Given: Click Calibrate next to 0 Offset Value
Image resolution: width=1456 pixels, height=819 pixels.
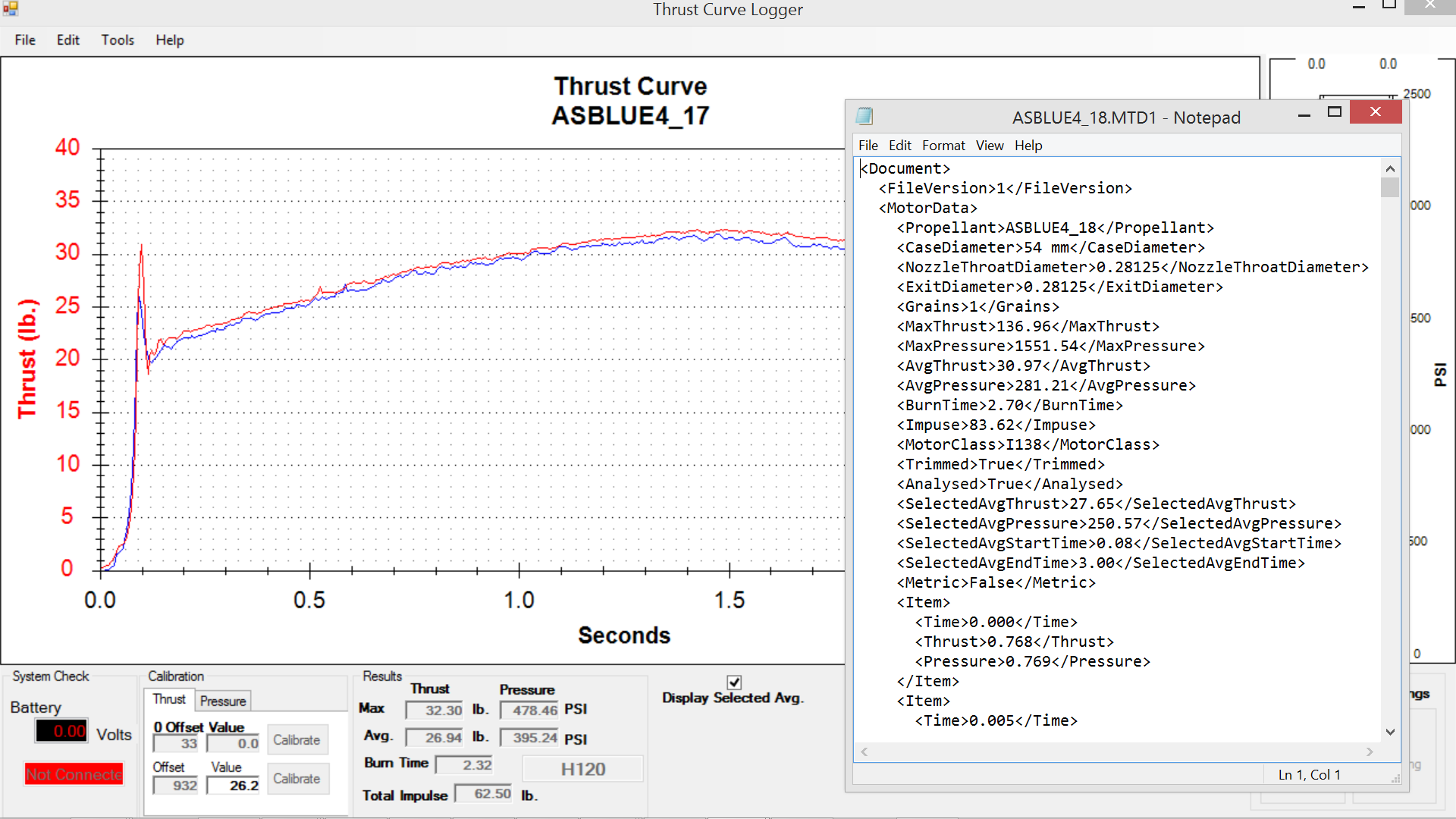Looking at the screenshot, I should click(x=297, y=740).
